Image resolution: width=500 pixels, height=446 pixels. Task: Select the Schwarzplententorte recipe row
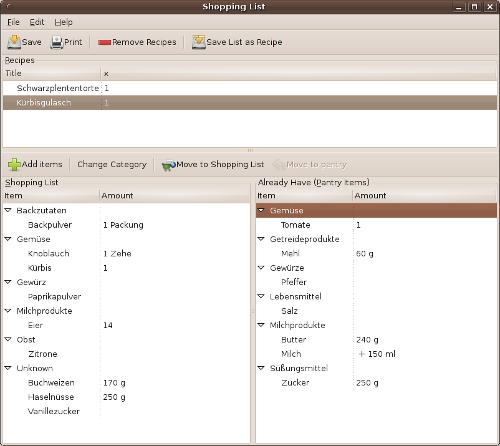click(250, 88)
